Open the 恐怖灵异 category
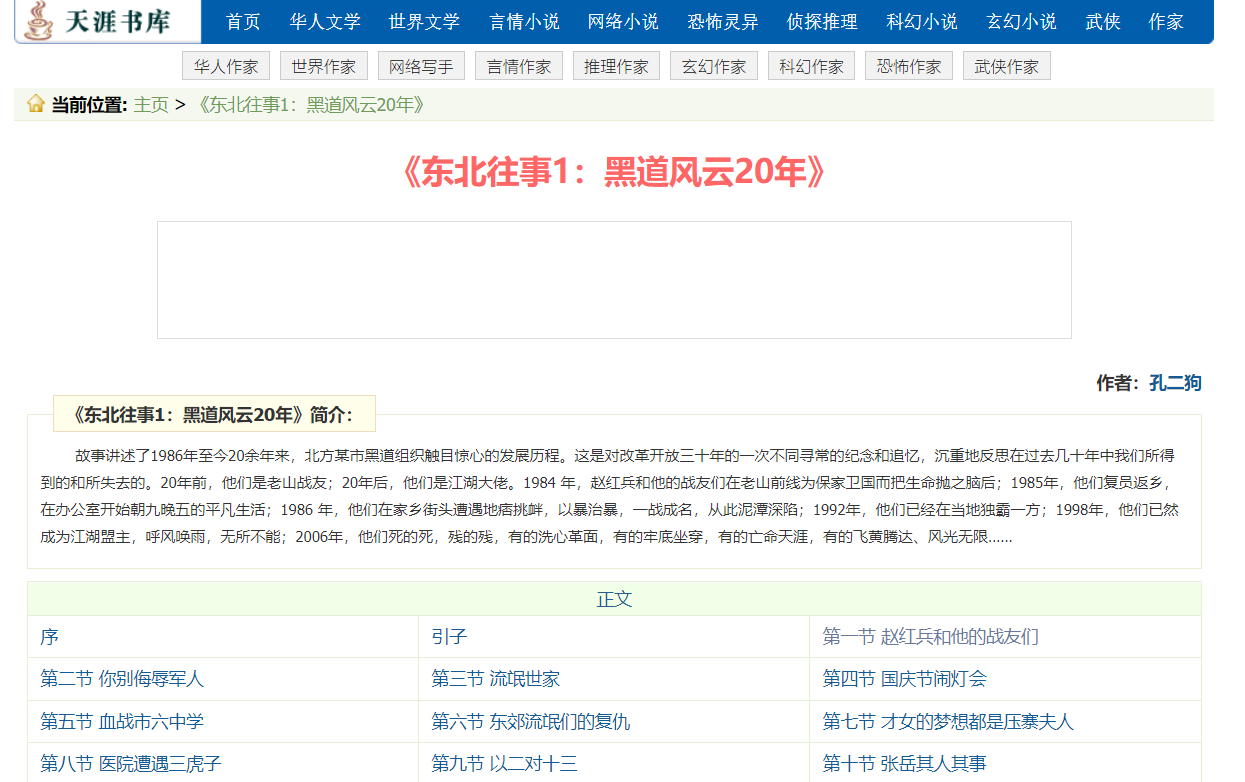This screenshot has width=1245, height=782. (723, 22)
